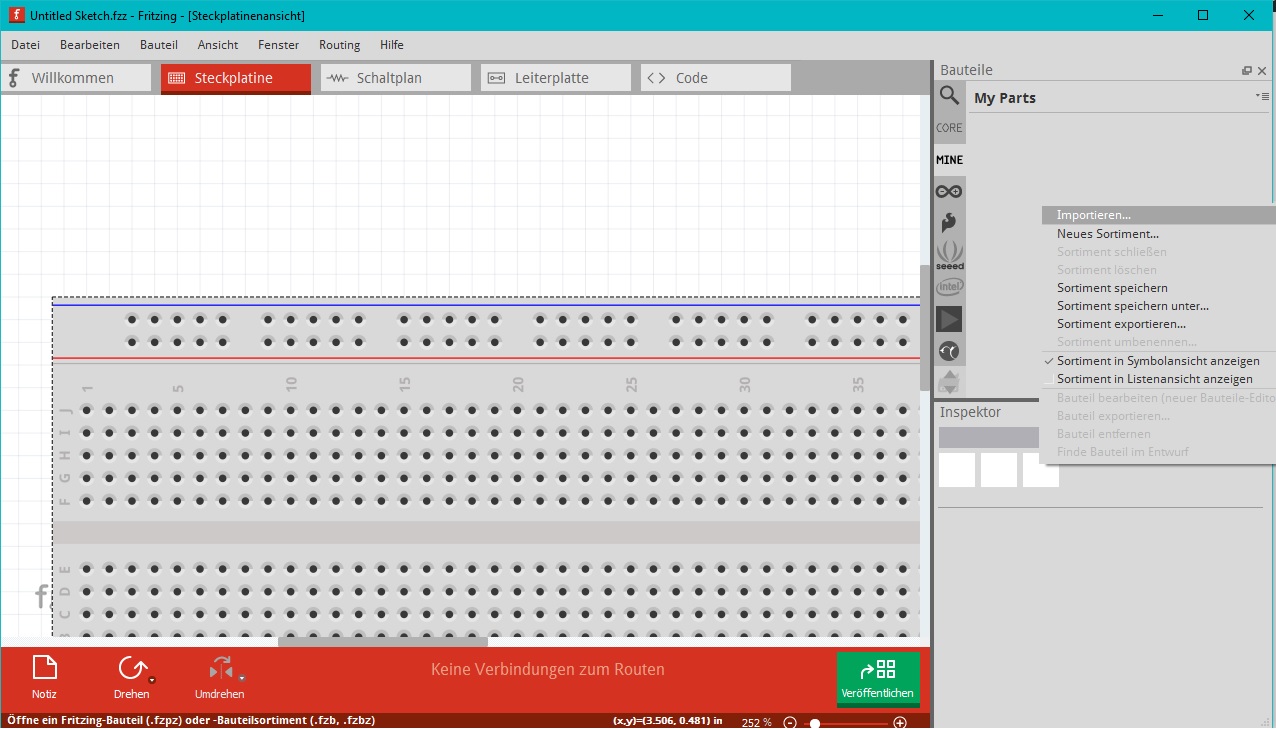Open the Bearbeiten menu
This screenshot has width=1276, height=729.
point(90,45)
